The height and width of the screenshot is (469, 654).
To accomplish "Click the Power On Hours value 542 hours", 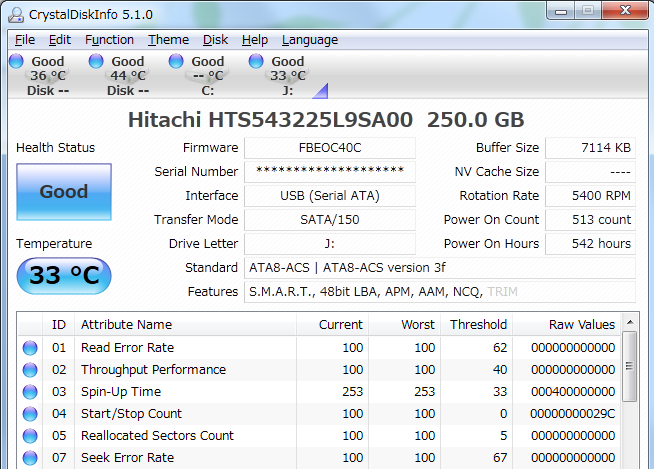I will click(591, 244).
